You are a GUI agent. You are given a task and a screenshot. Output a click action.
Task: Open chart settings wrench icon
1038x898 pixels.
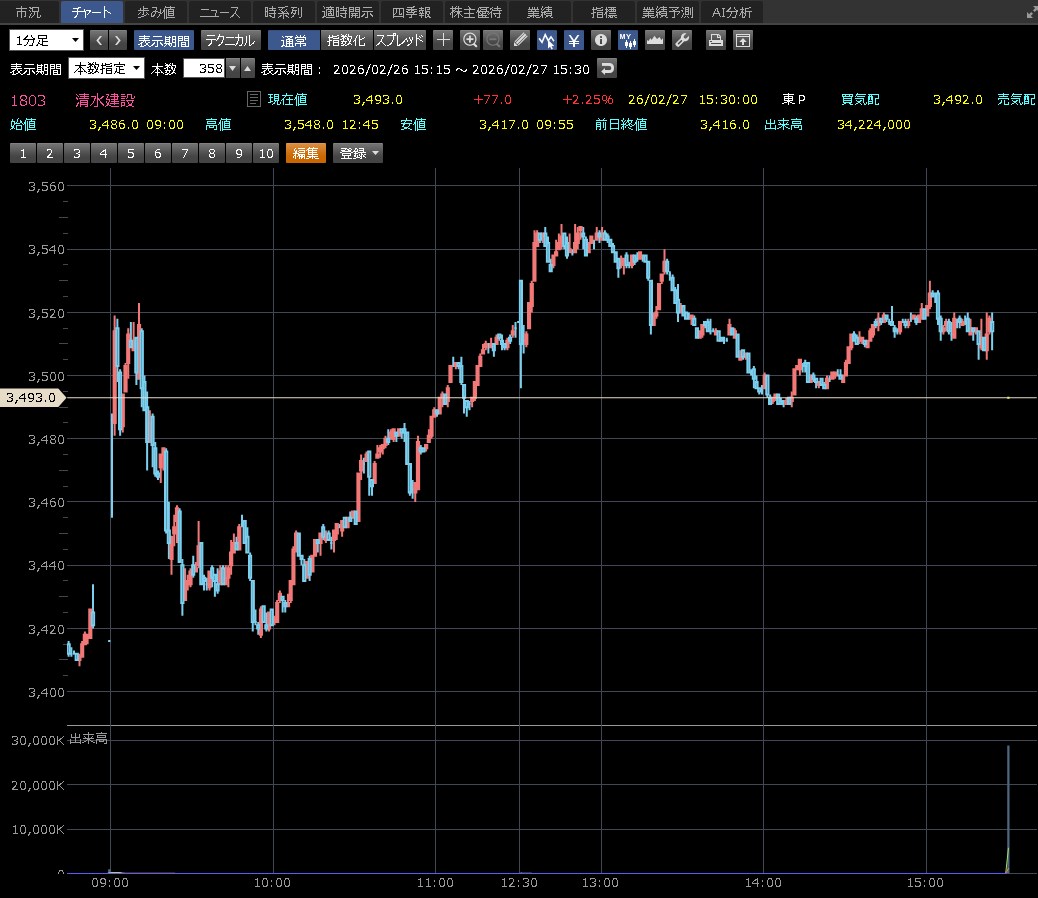[x=682, y=40]
